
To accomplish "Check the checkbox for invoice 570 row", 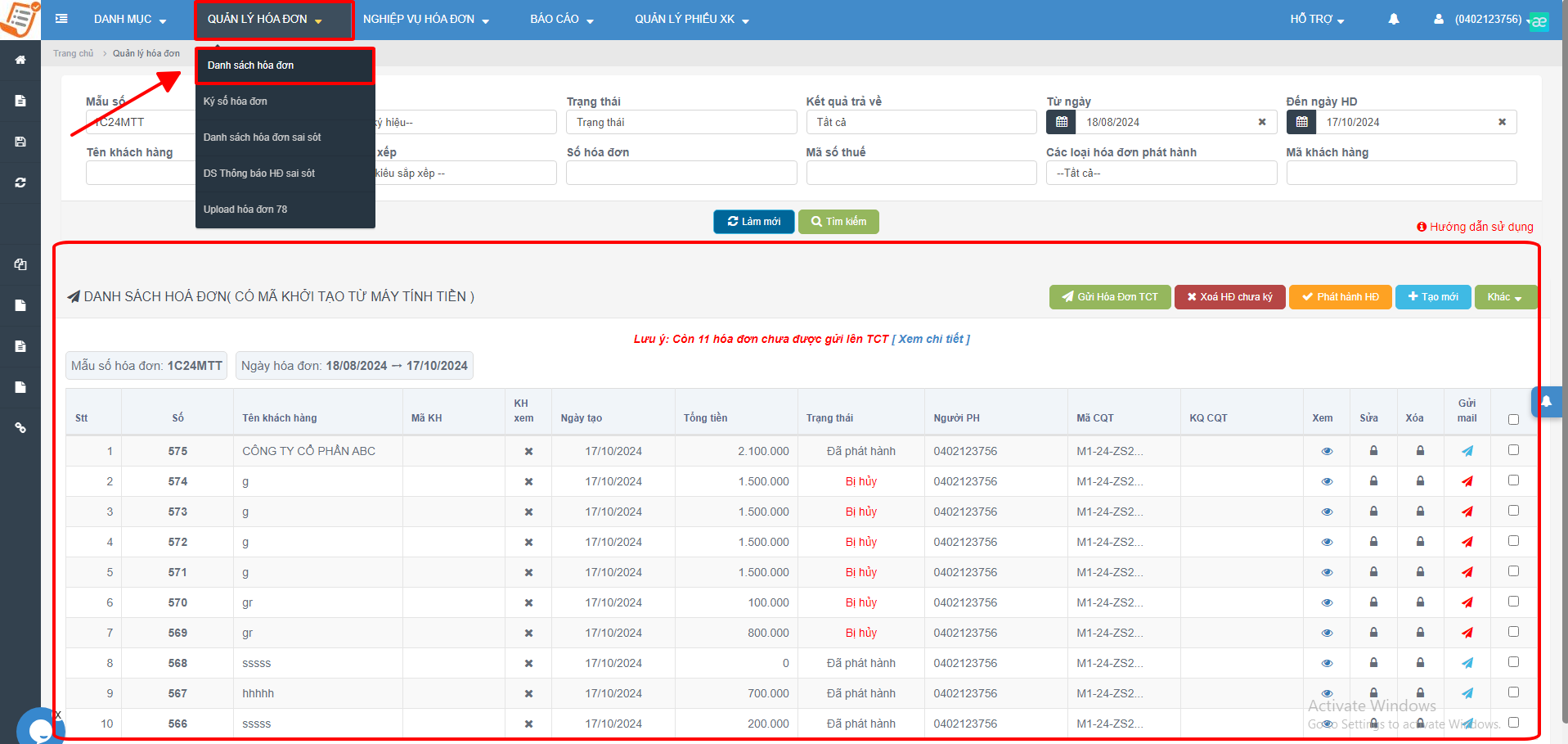I will (x=1513, y=602).
